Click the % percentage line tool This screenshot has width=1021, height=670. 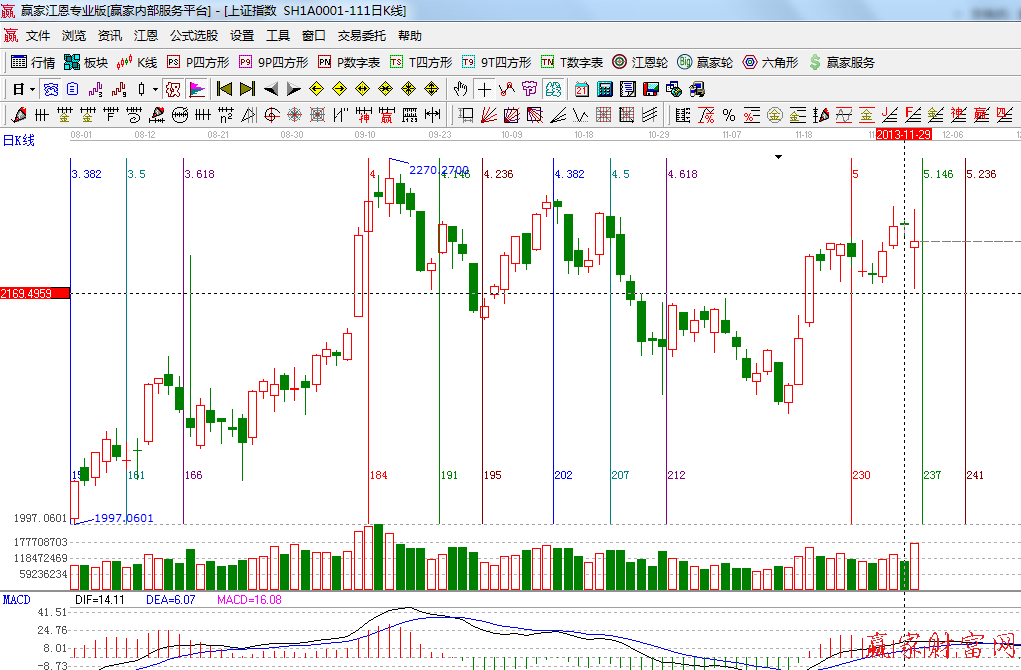[729, 115]
